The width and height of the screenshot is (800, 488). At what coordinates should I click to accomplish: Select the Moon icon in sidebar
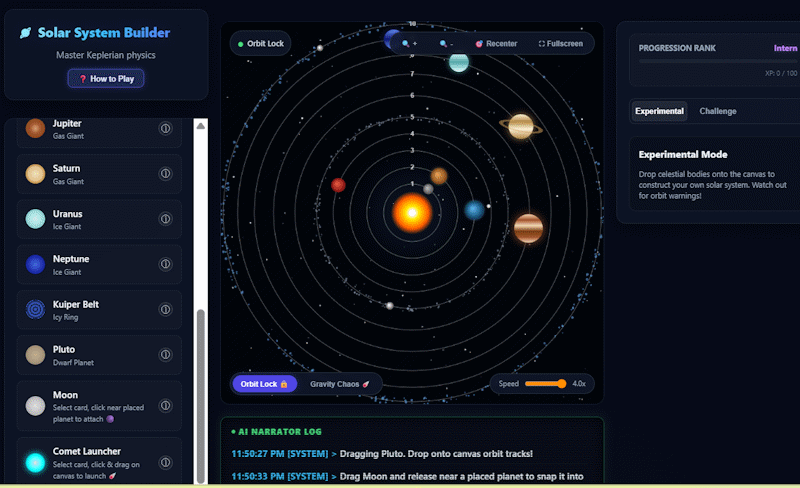35,406
